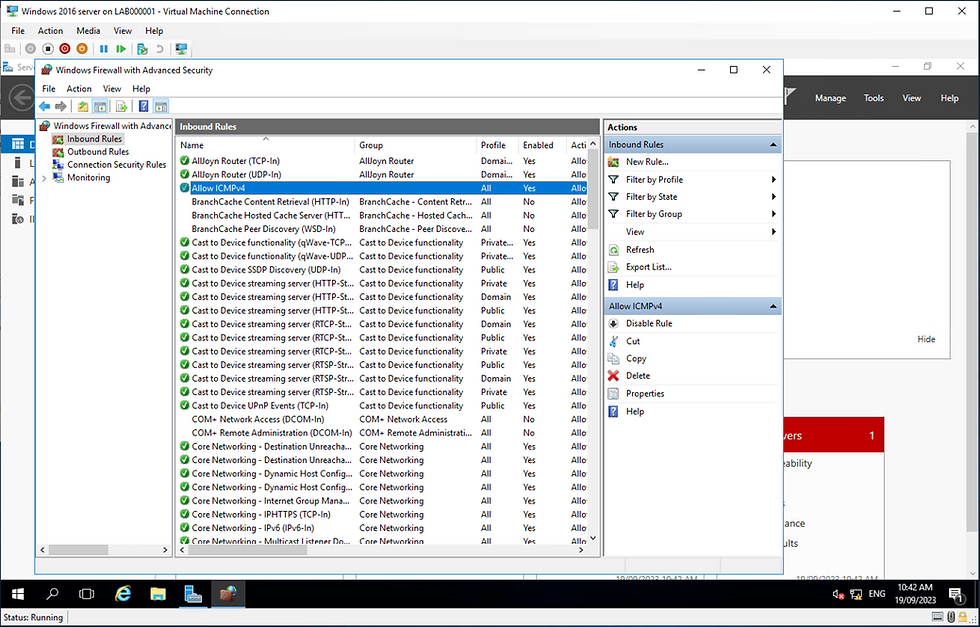Click the Enhanced Session icon in VM toolbar
Image resolution: width=980 pixels, height=627 pixels.
click(181, 49)
